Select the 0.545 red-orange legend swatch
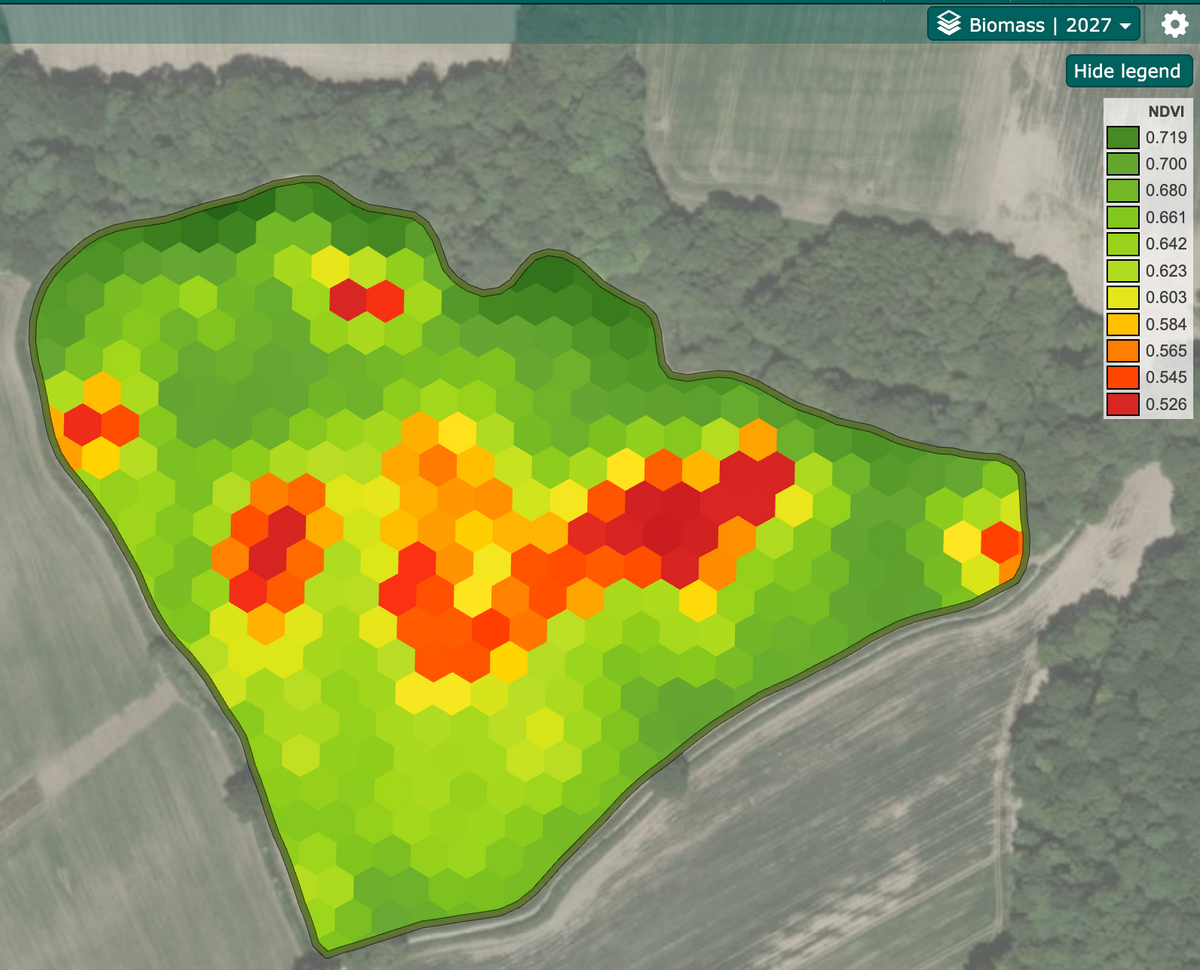The width and height of the screenshot is (1200, 970). pyautogui.click(x=1123, y=377)
